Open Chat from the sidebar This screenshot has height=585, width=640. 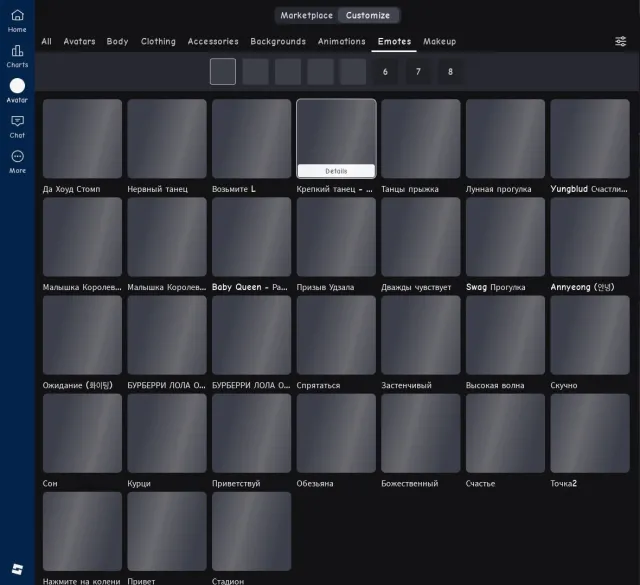point(17,127)
